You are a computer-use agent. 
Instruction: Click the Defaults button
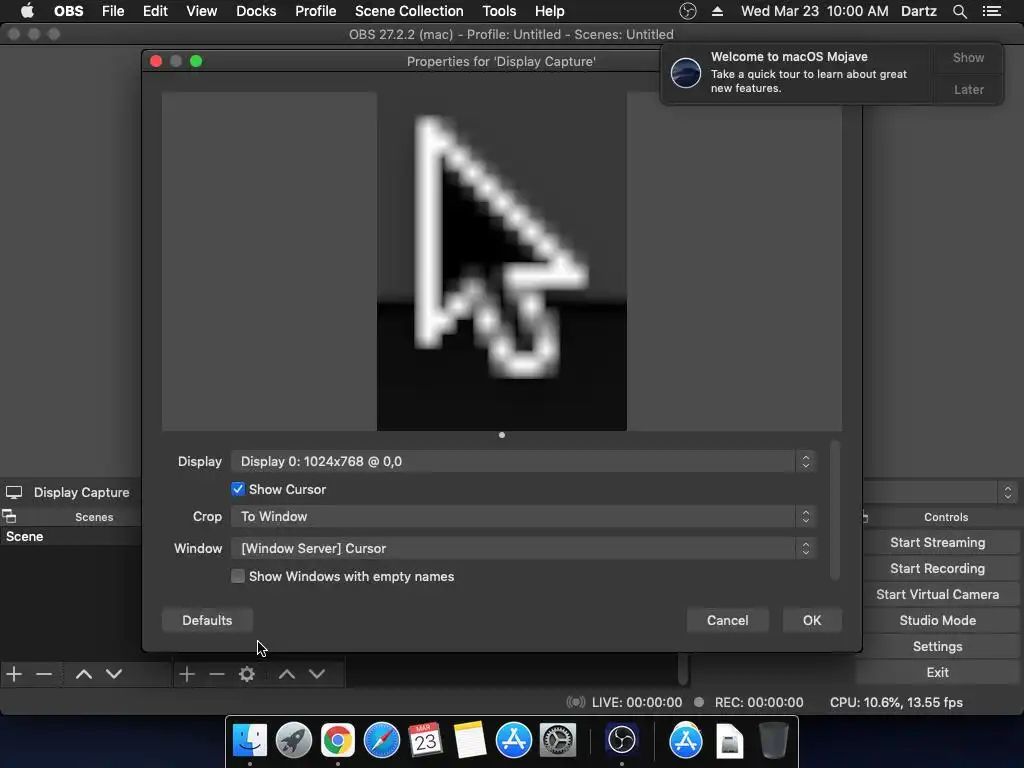coord(207,620)
